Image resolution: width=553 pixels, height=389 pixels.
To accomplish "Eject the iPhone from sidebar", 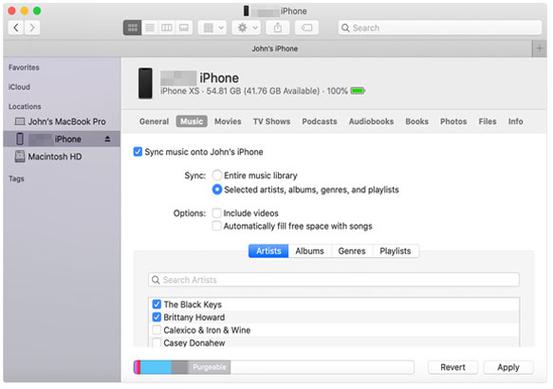I will click(x=108, y=139).
